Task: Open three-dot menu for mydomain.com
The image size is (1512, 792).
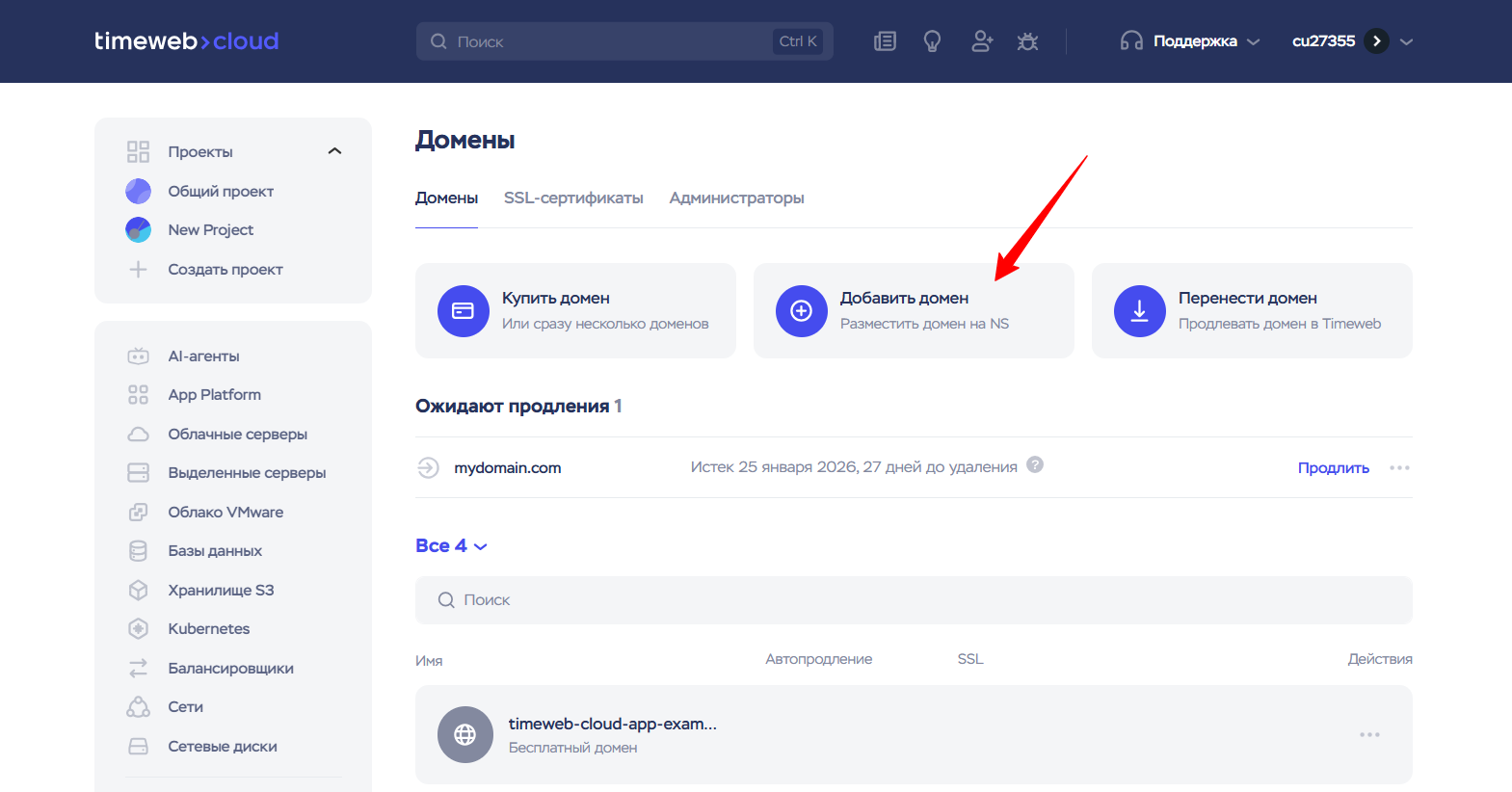Action: pyautogui.click(x=1399, y=468)
